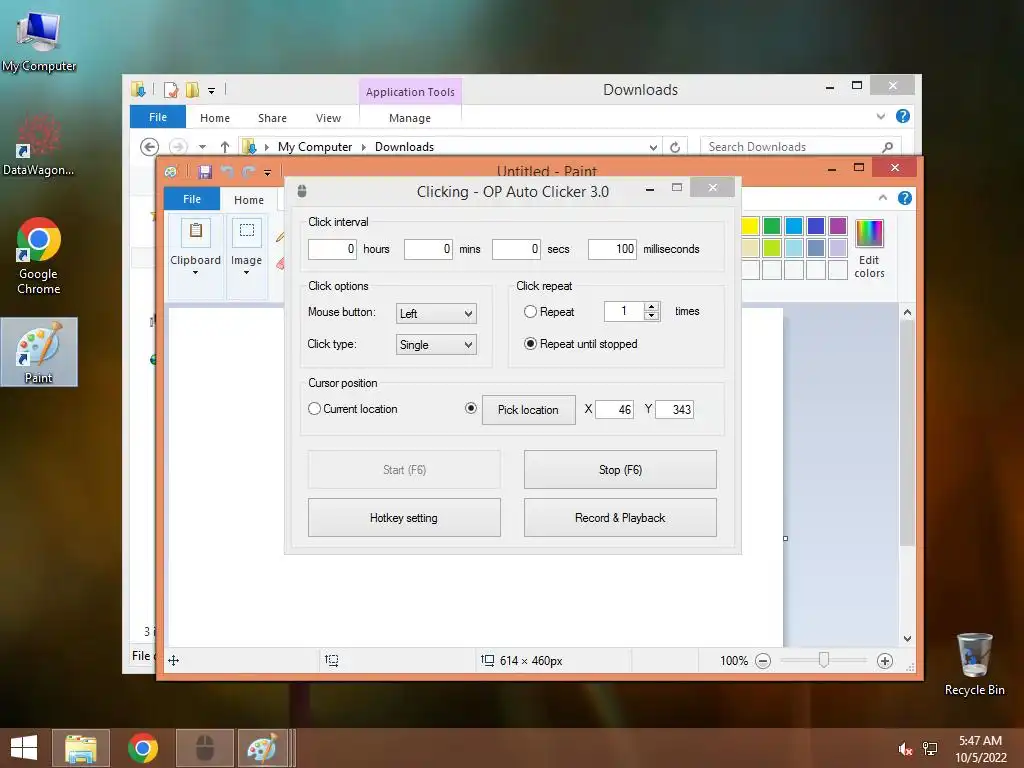The width and height of the screenshot is (1024, 768).
Task: Click the Properties icon in the Downloads title bar
Action: [171, 89]
